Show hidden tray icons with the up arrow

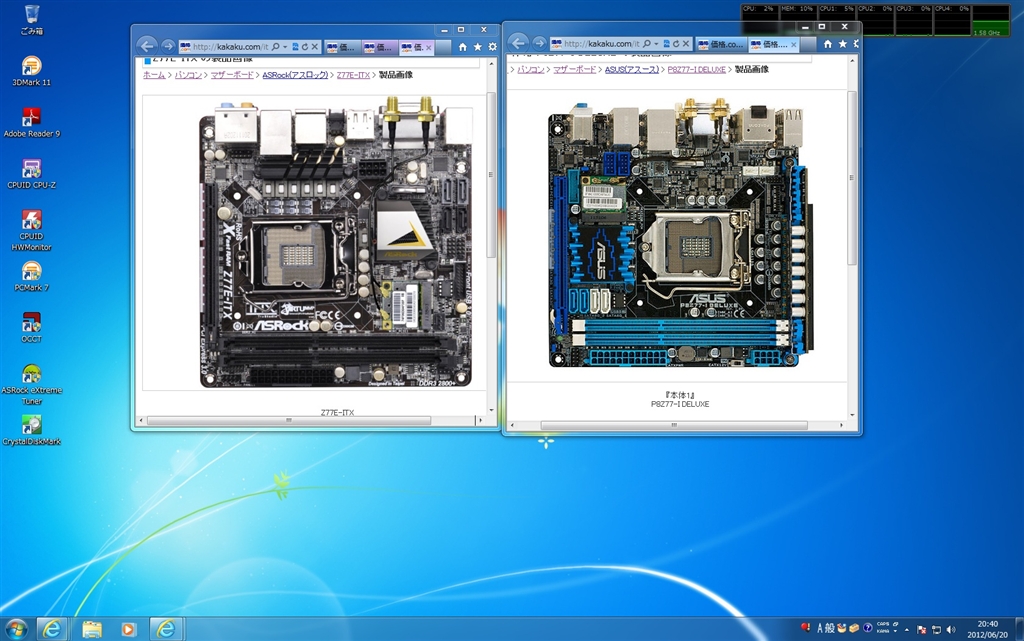tap(906, 630)
